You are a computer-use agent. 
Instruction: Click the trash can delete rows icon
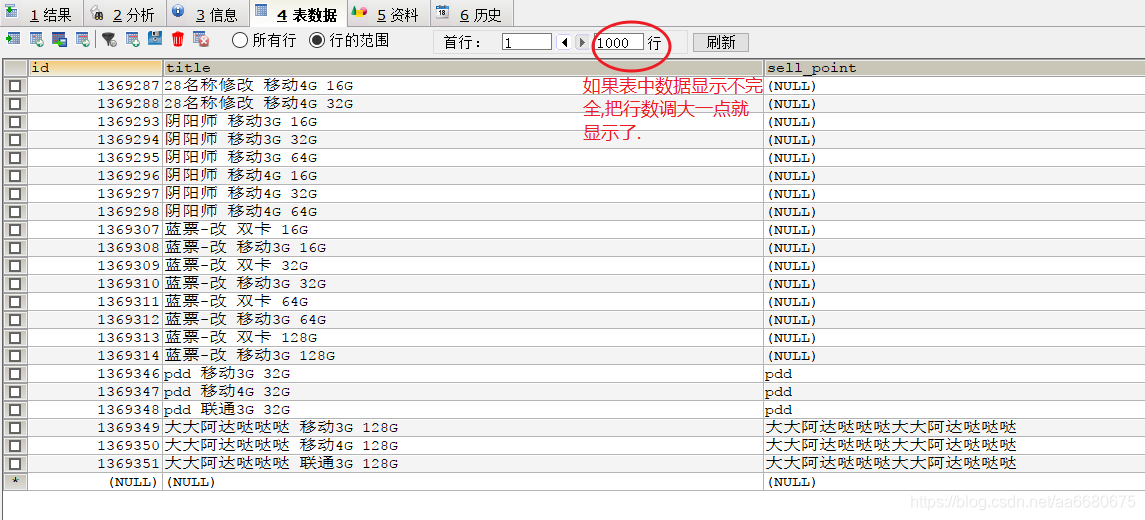pyautogui.click(x=177, y=39)
